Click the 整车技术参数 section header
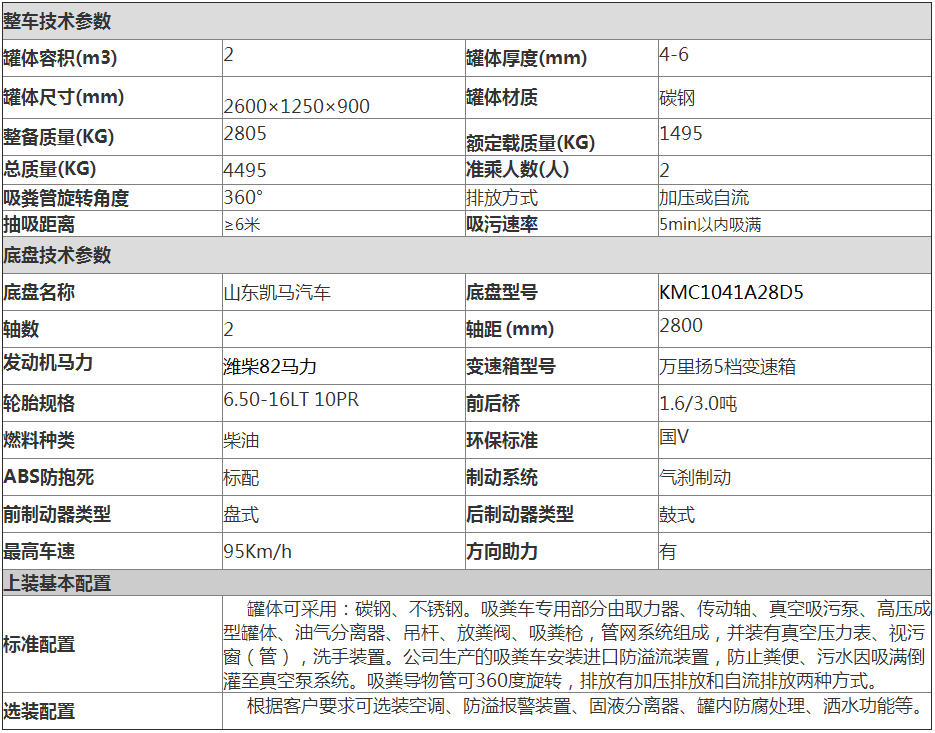Screen dimensions: 935x733 (58, 21)
